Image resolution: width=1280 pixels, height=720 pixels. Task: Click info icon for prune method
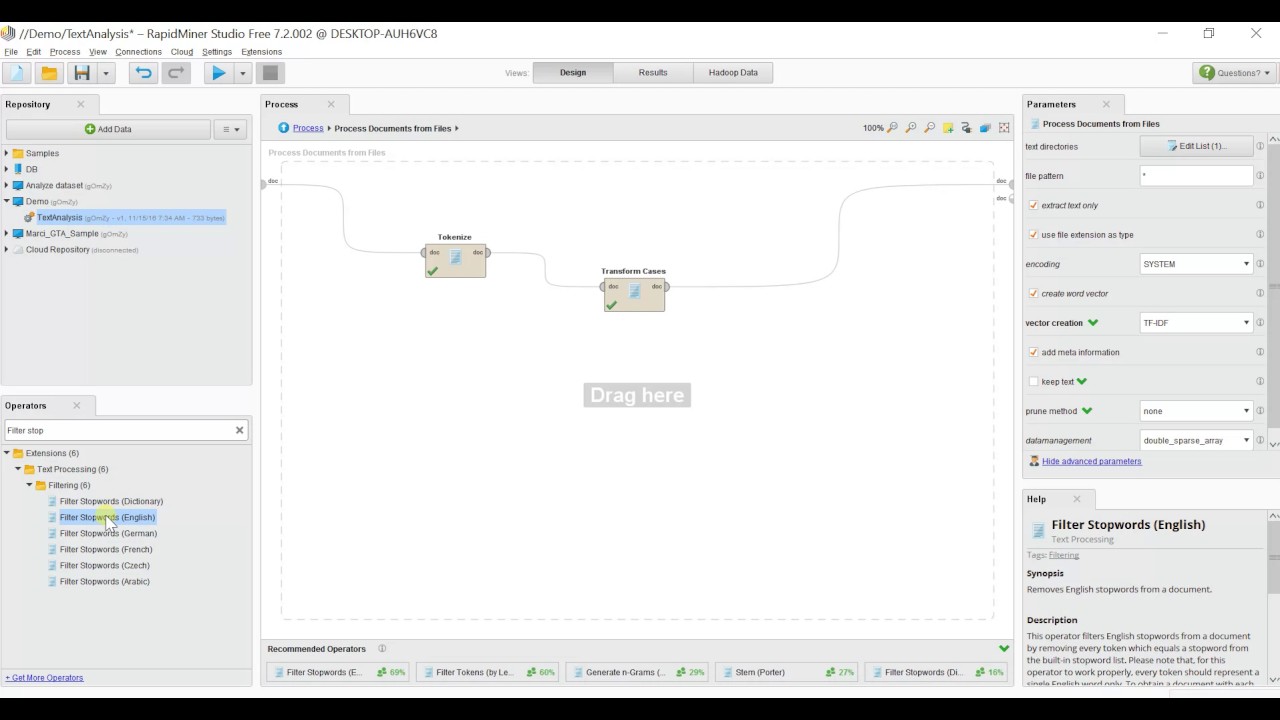click(1260, 411)
